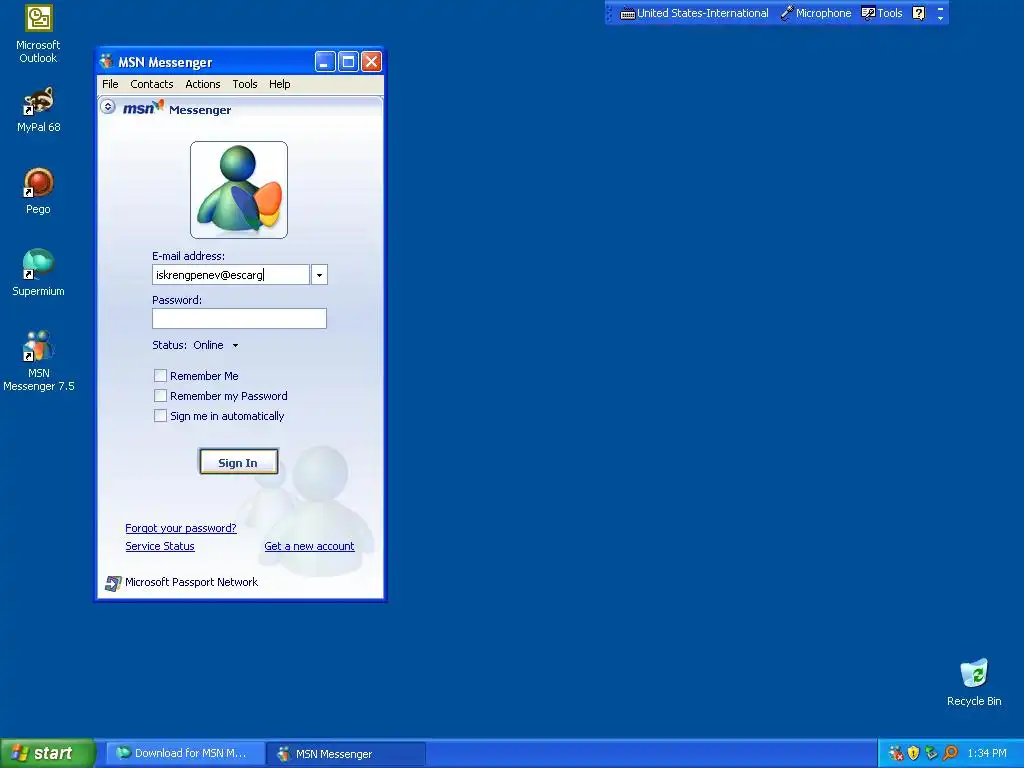The height and width of the screenshot is (768, 1024).
Task: Enable Remember my Password checkbox
Action: tap(160, 396)
